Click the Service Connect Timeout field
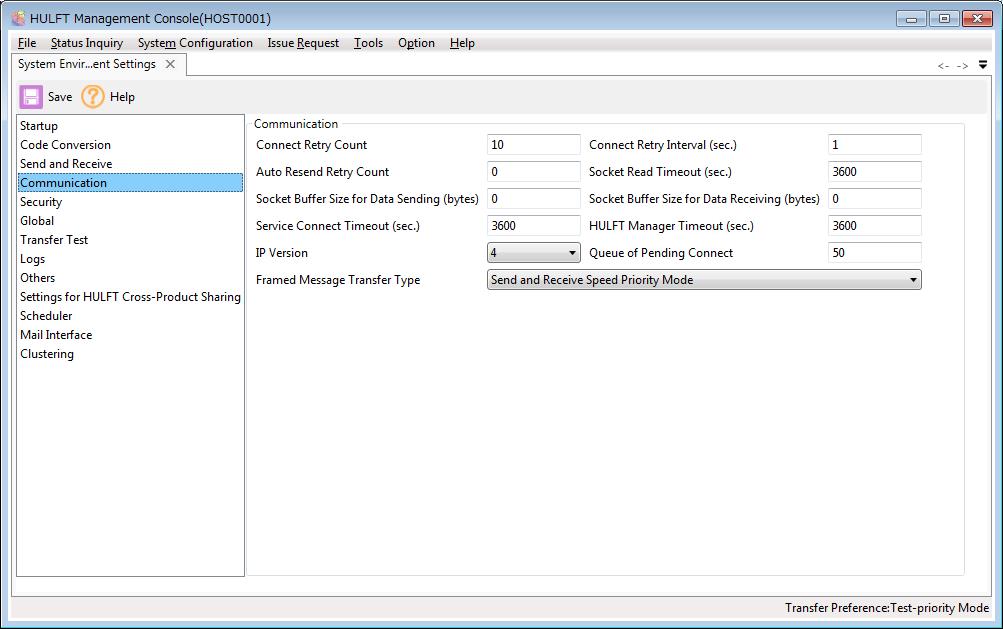This screenshot has height=629, width=1003. point(533,225)
